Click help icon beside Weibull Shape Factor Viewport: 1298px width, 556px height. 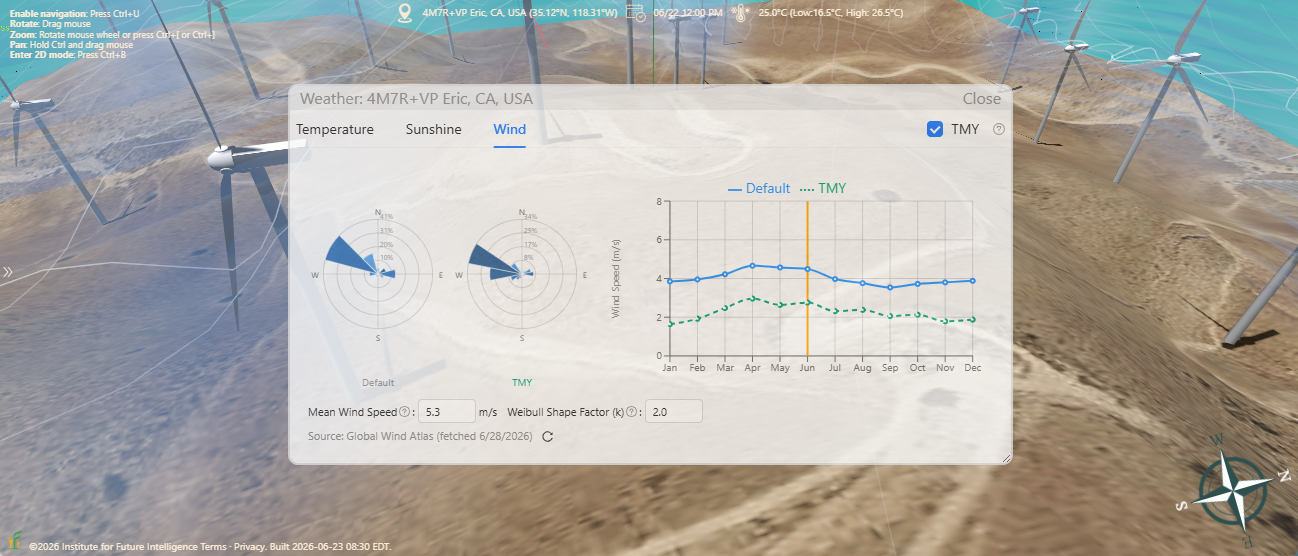pos(632,411)
